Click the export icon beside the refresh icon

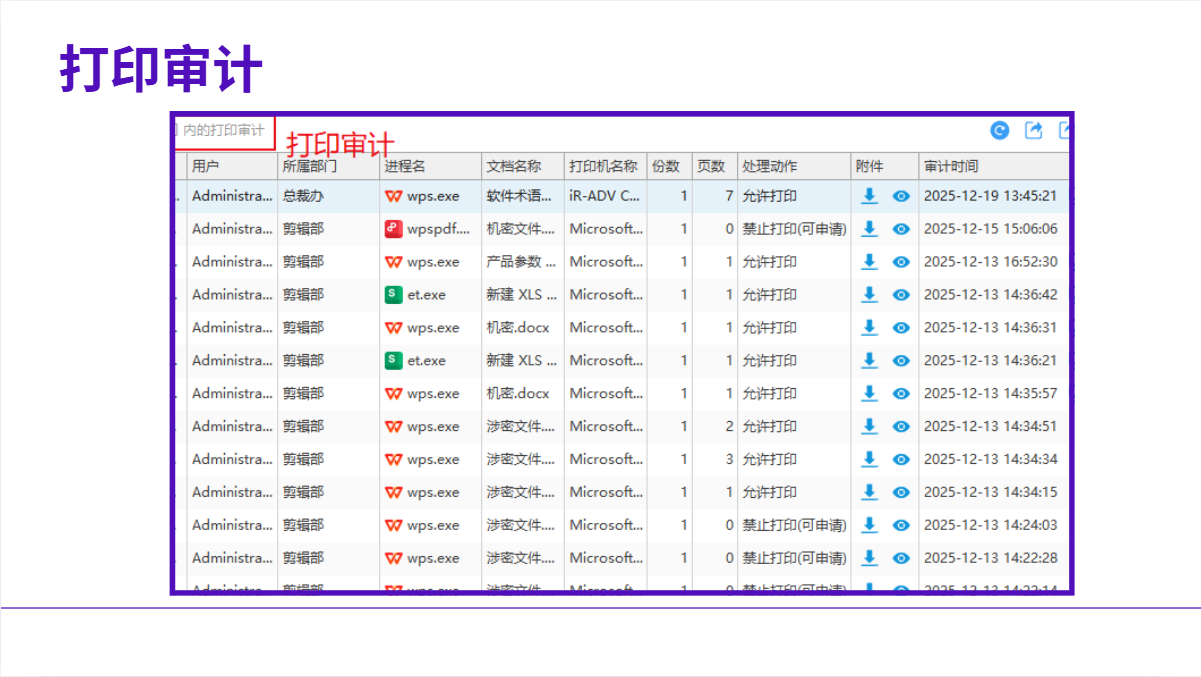point(1034,130)
